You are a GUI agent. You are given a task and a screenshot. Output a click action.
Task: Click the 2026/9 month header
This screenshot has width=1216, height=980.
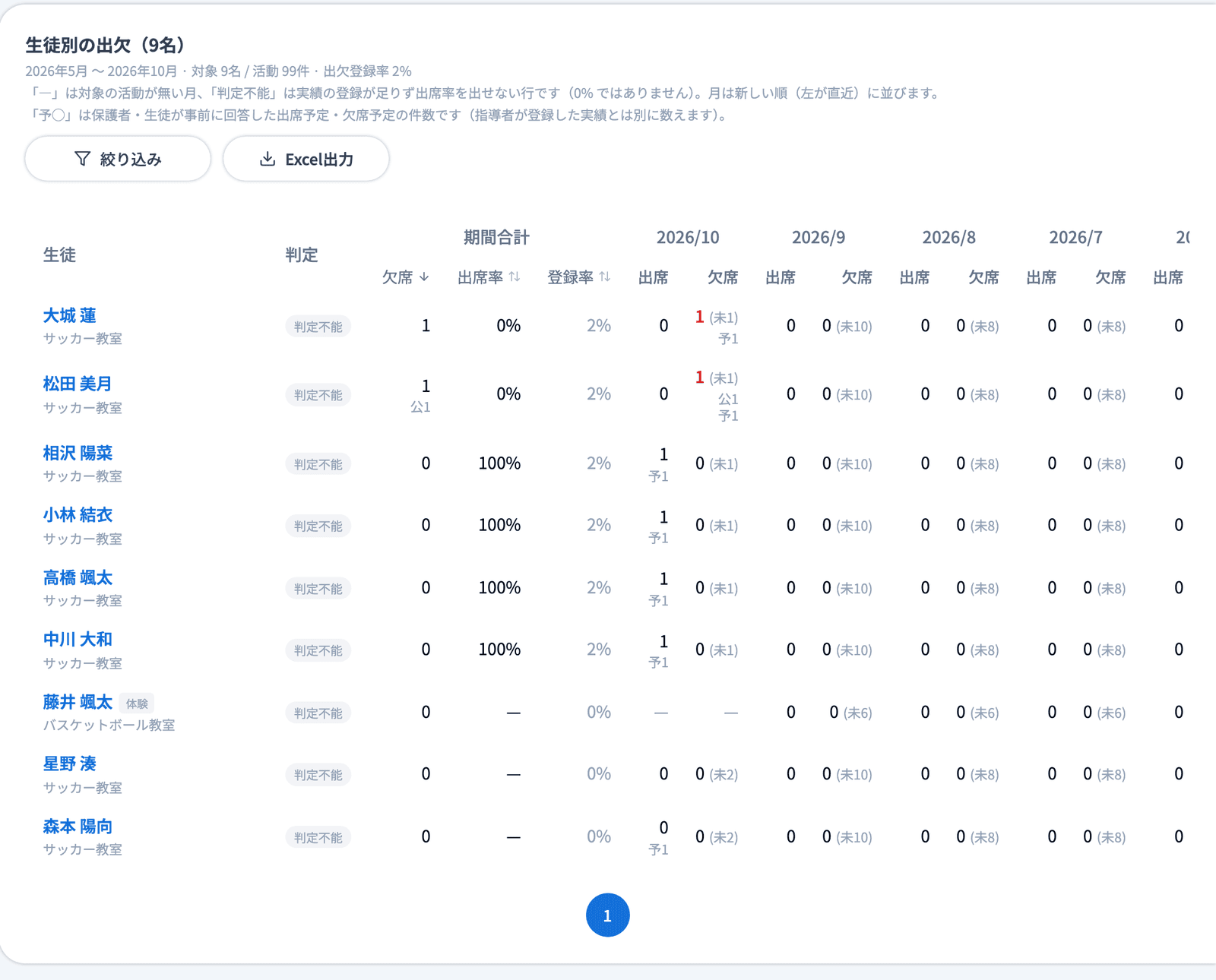coord(819,237)
